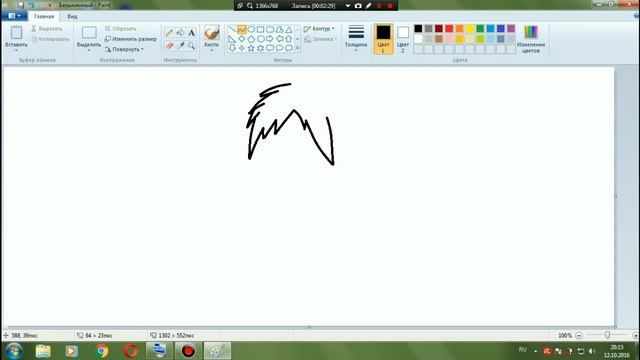Select the Fill with color bucket tool

click(x=180, y=33)
